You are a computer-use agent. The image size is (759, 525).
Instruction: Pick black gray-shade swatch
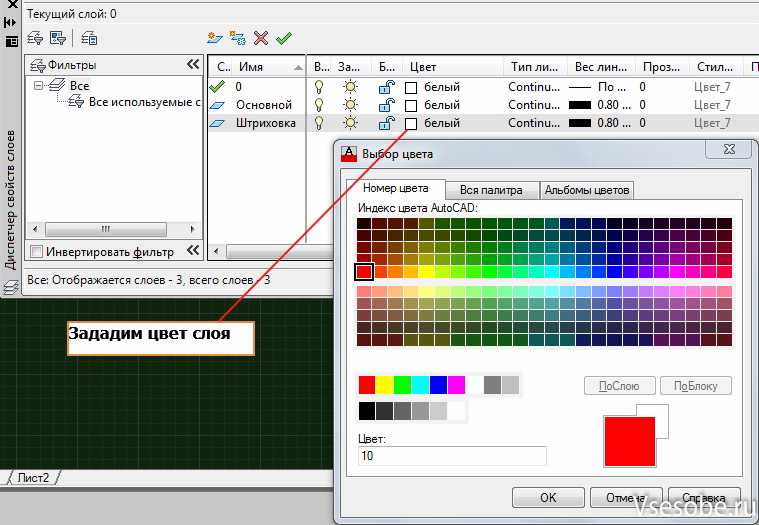pyautogui.click(x=367, y=411)
